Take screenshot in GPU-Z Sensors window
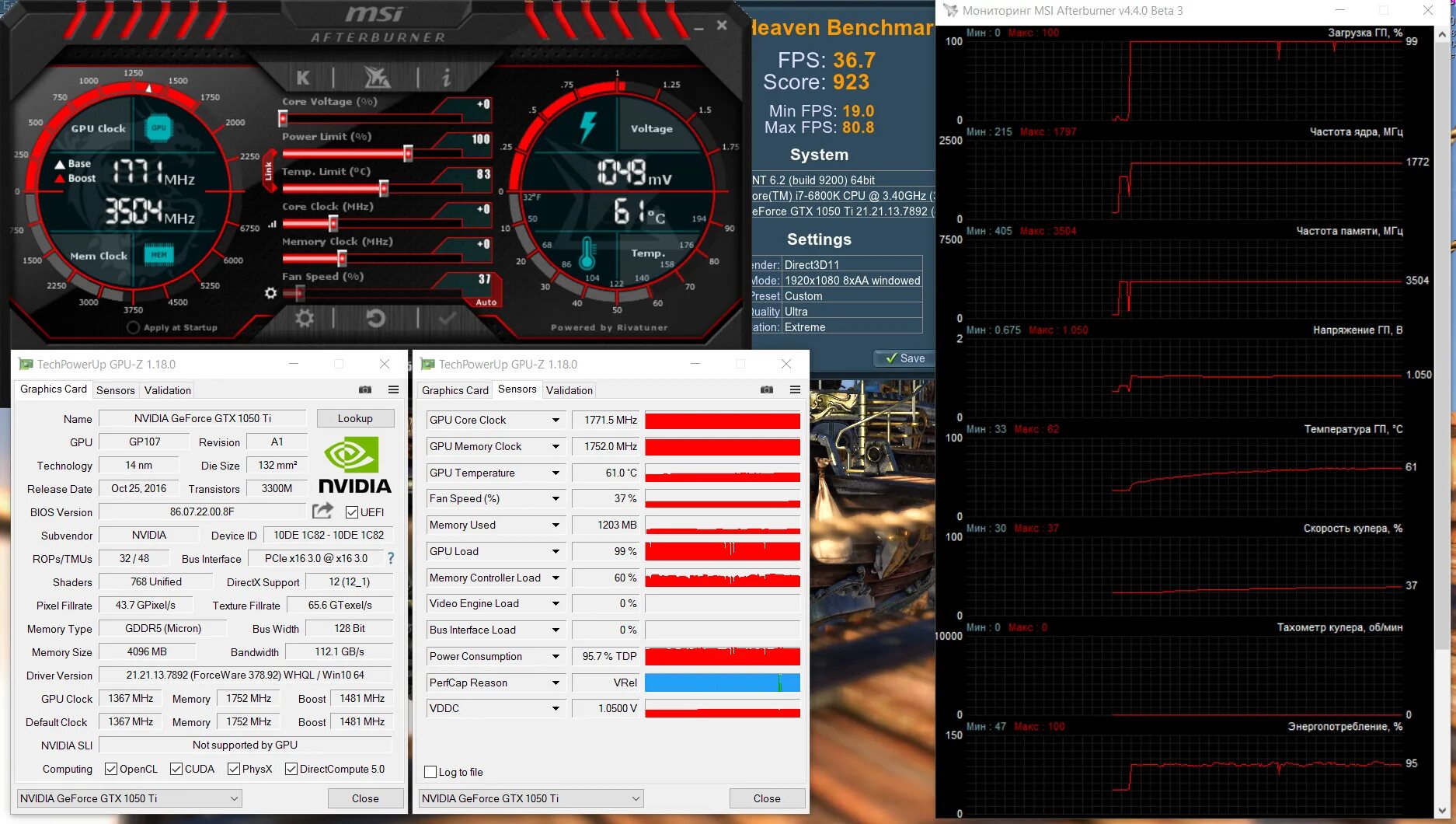Screen dimensions: 1456x824 [x=767, y=389]
